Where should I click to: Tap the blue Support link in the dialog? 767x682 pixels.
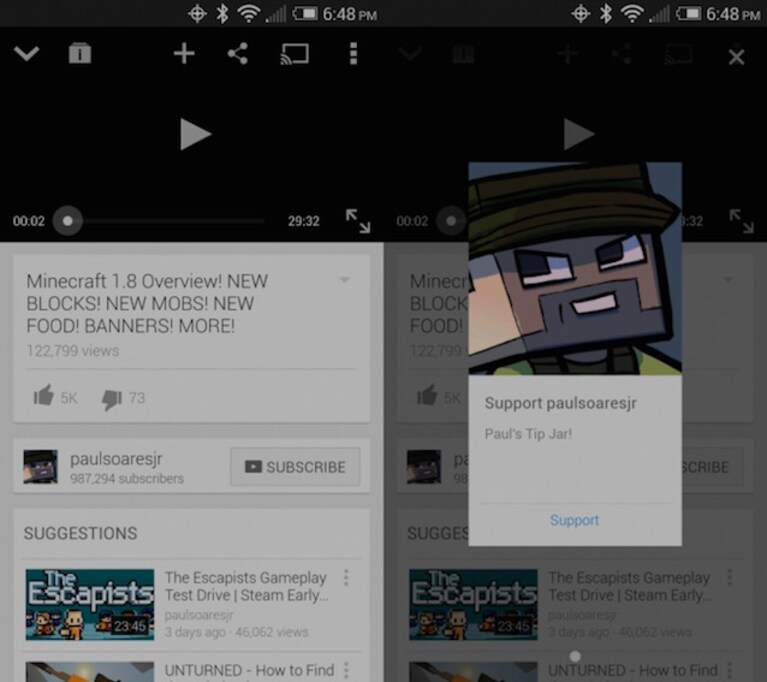pos(574,520)
